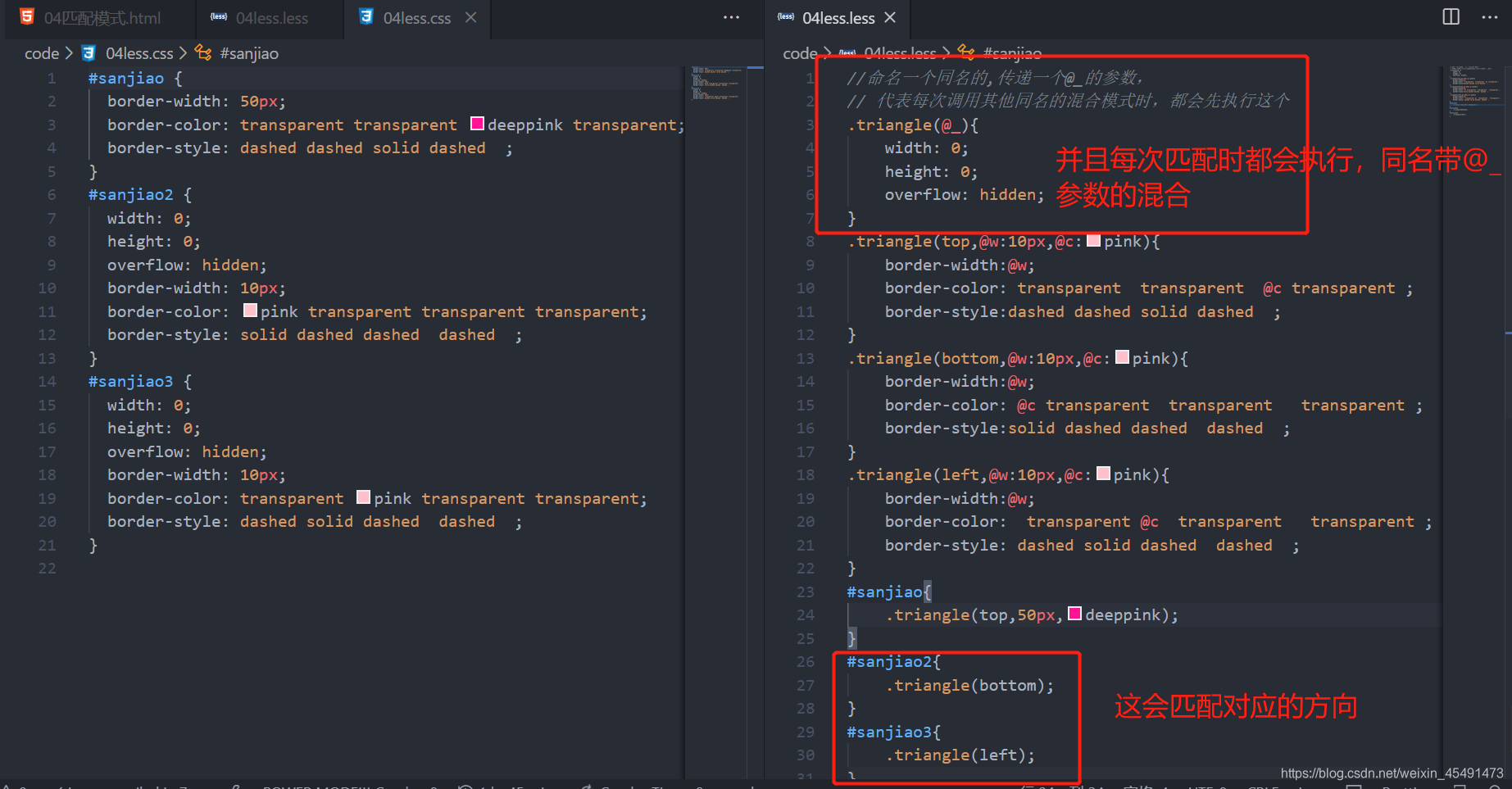Close the right 04less.less tab
This screenshot has height=789, width=1512.
[890, 17]
